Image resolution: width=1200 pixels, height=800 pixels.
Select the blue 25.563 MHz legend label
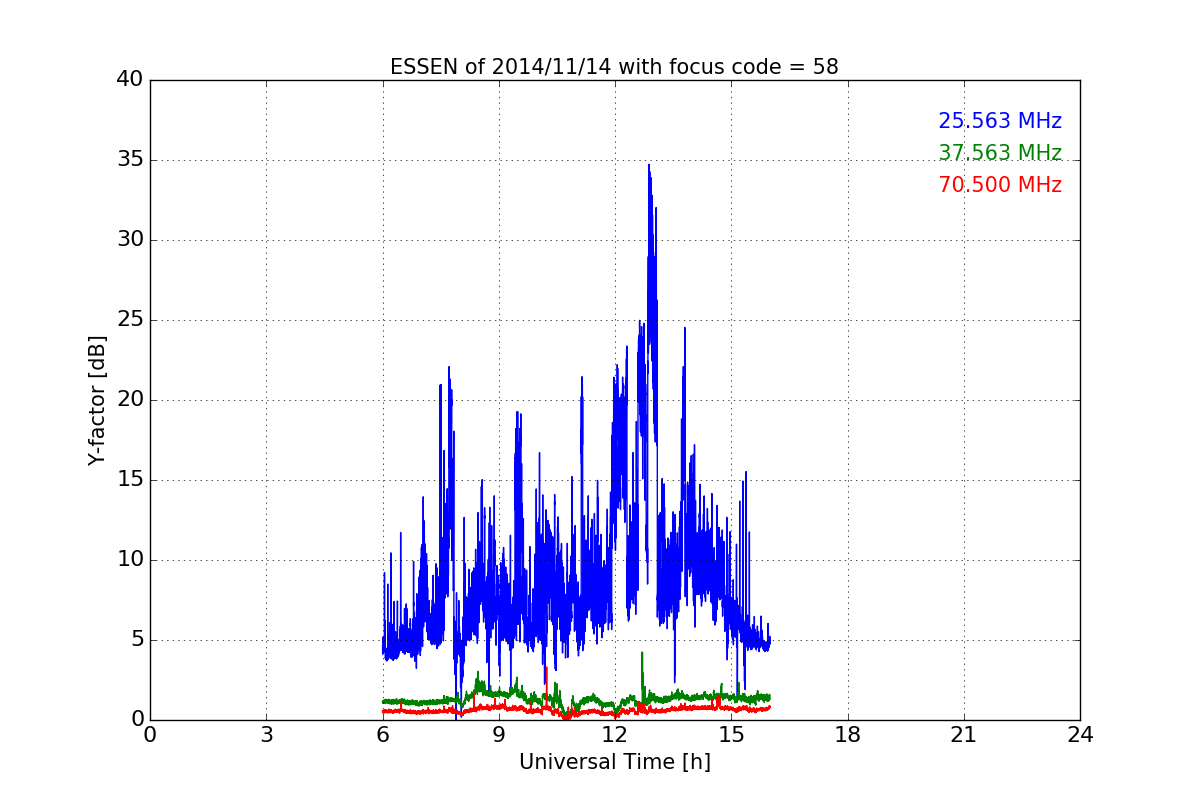pos(1000,121)
